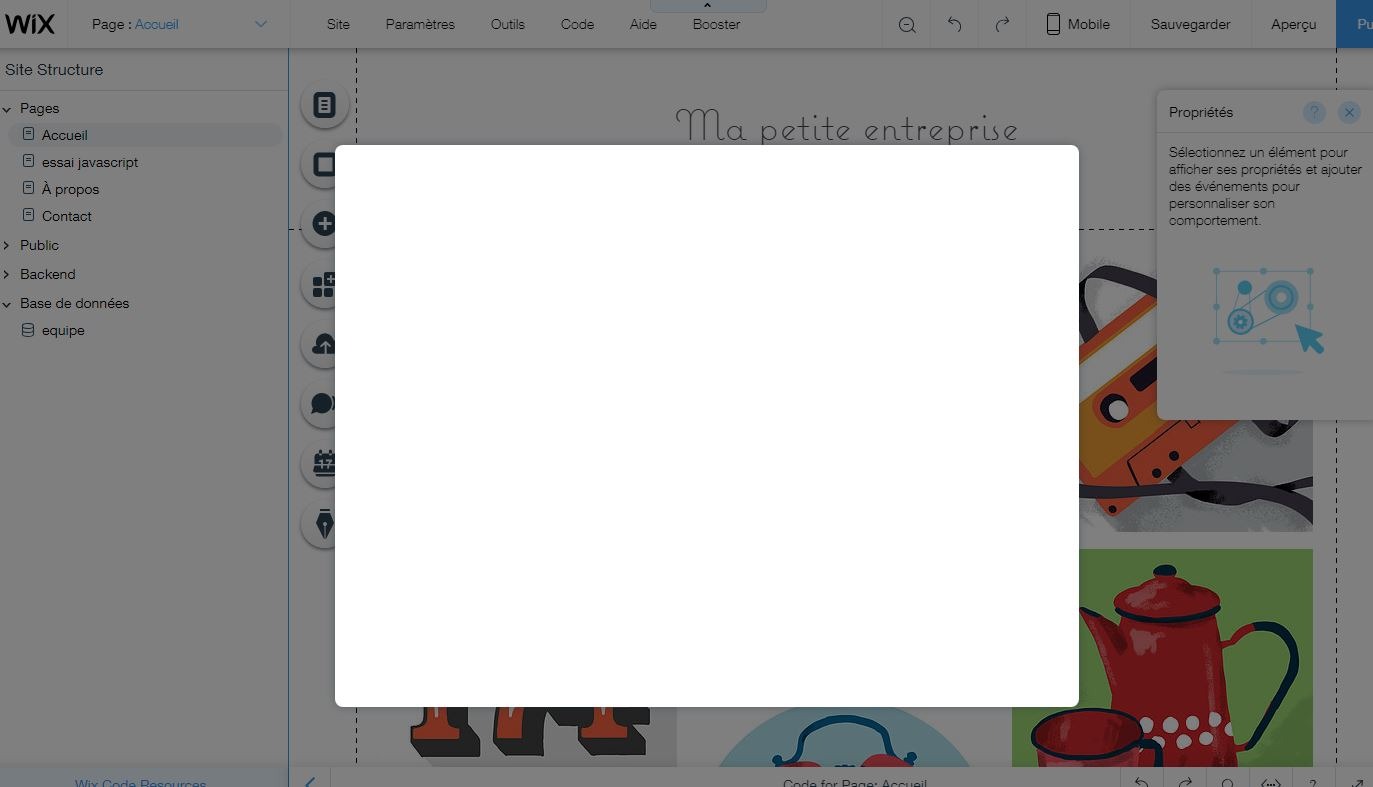The image size is (1373, 787).
Task: Open the Outils menu
Action: (508, 24)
